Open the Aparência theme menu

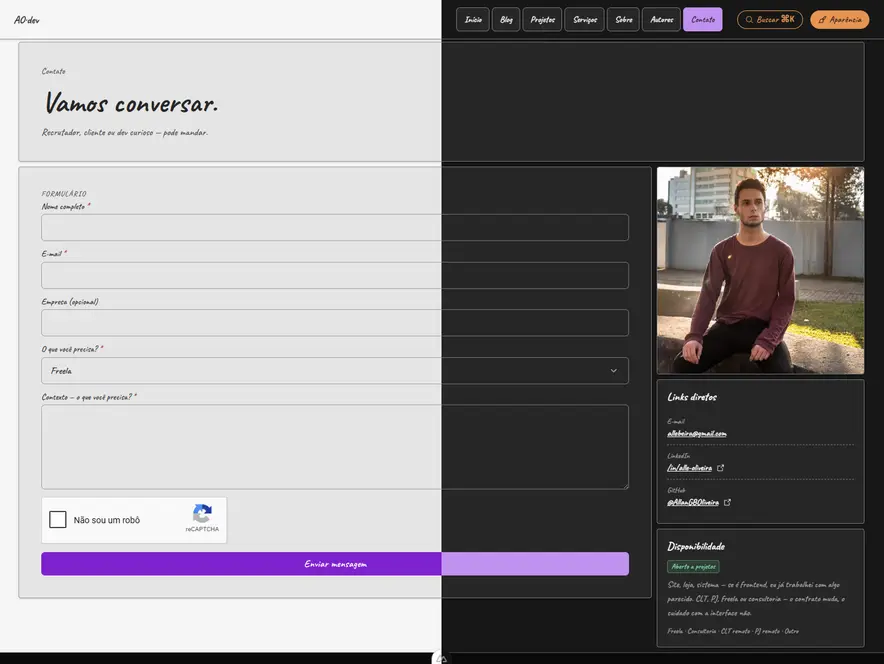839,20
